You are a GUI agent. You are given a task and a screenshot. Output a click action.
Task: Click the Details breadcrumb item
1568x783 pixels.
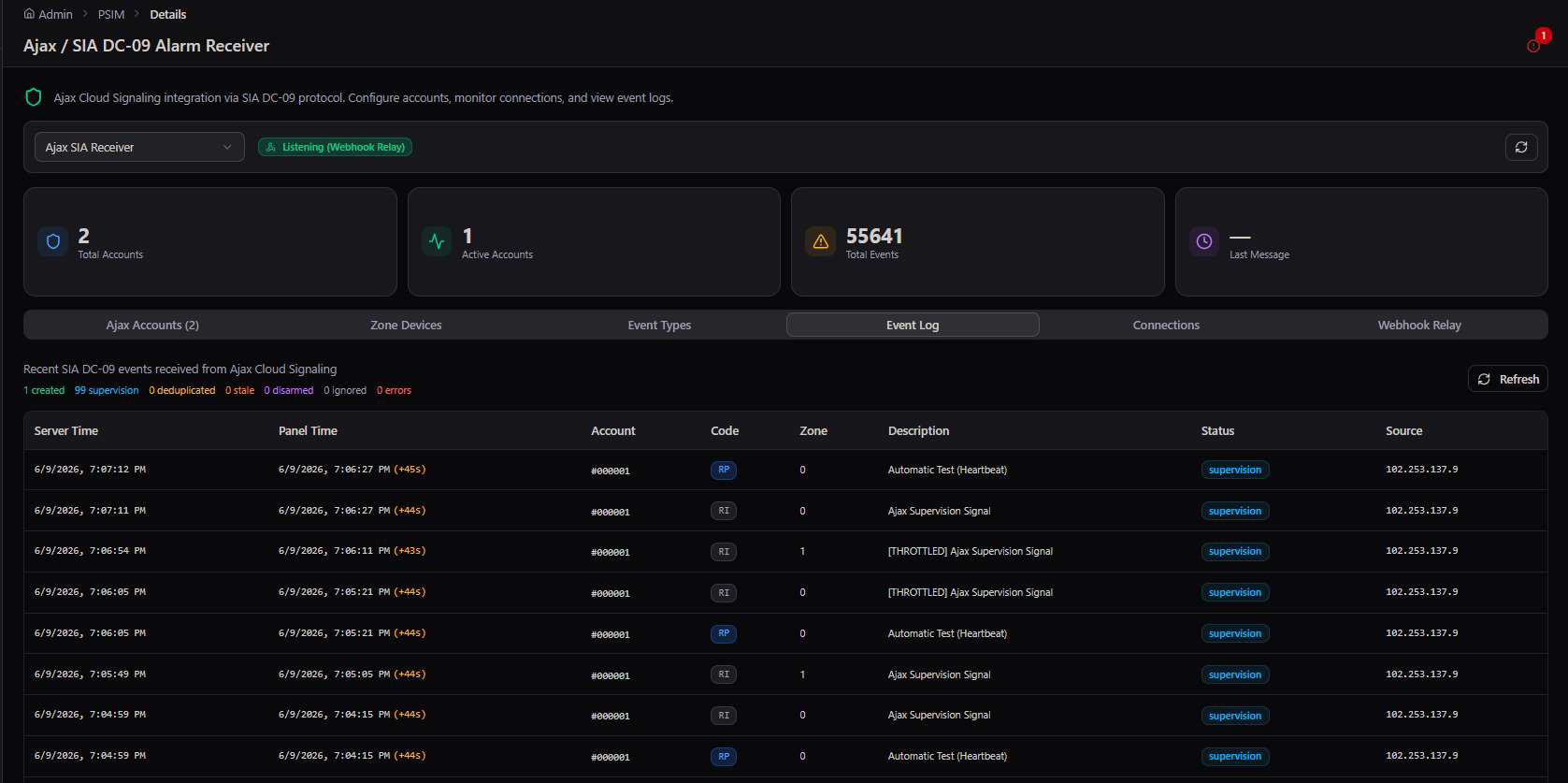(168, 14)
